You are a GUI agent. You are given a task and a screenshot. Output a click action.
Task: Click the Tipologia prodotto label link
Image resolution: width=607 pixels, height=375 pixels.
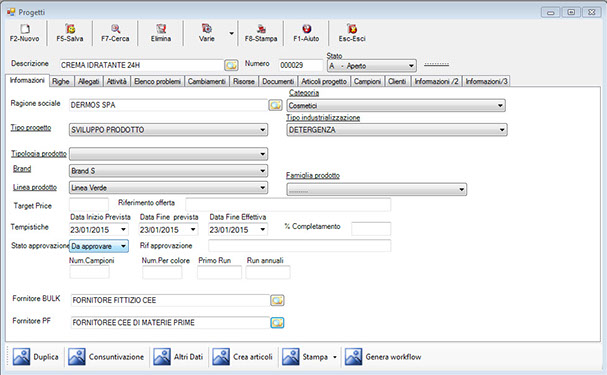pyautogui.click(x=39, y=154)
